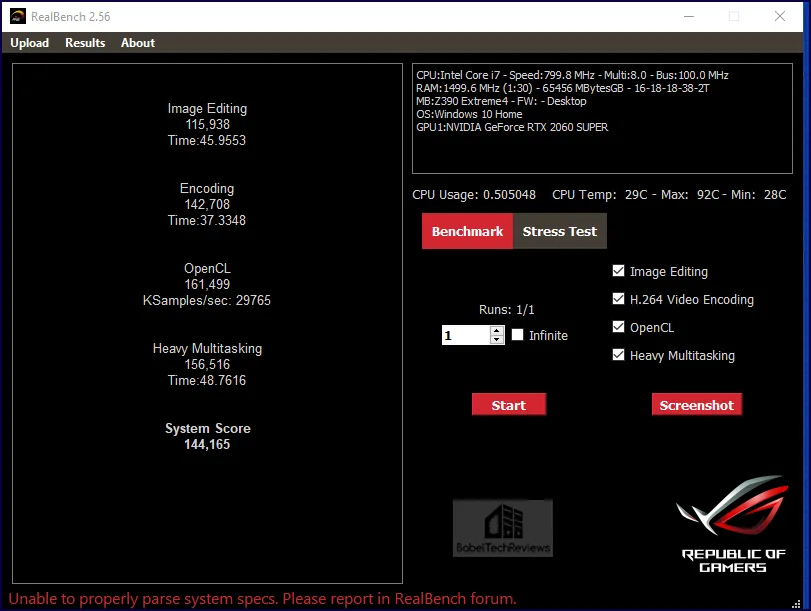Minimize the RealBench window
Viewport: 811px width, 611px height.
[x=689, y=17]
